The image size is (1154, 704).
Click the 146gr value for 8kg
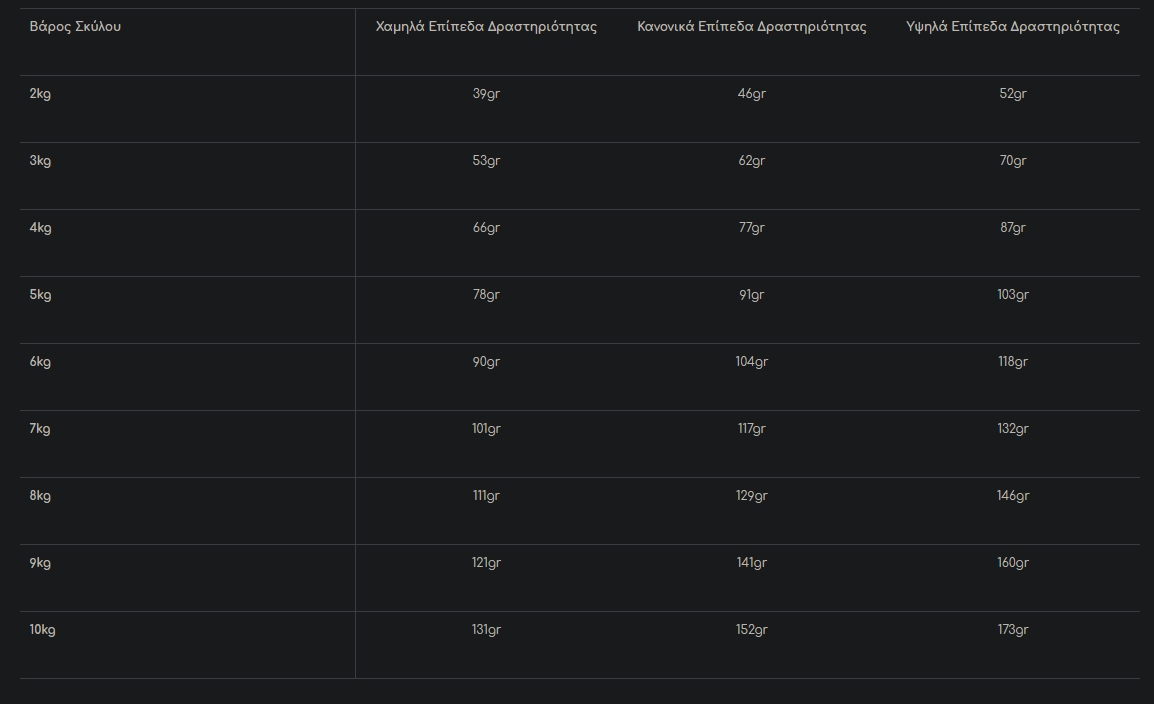pos(1013,495)
